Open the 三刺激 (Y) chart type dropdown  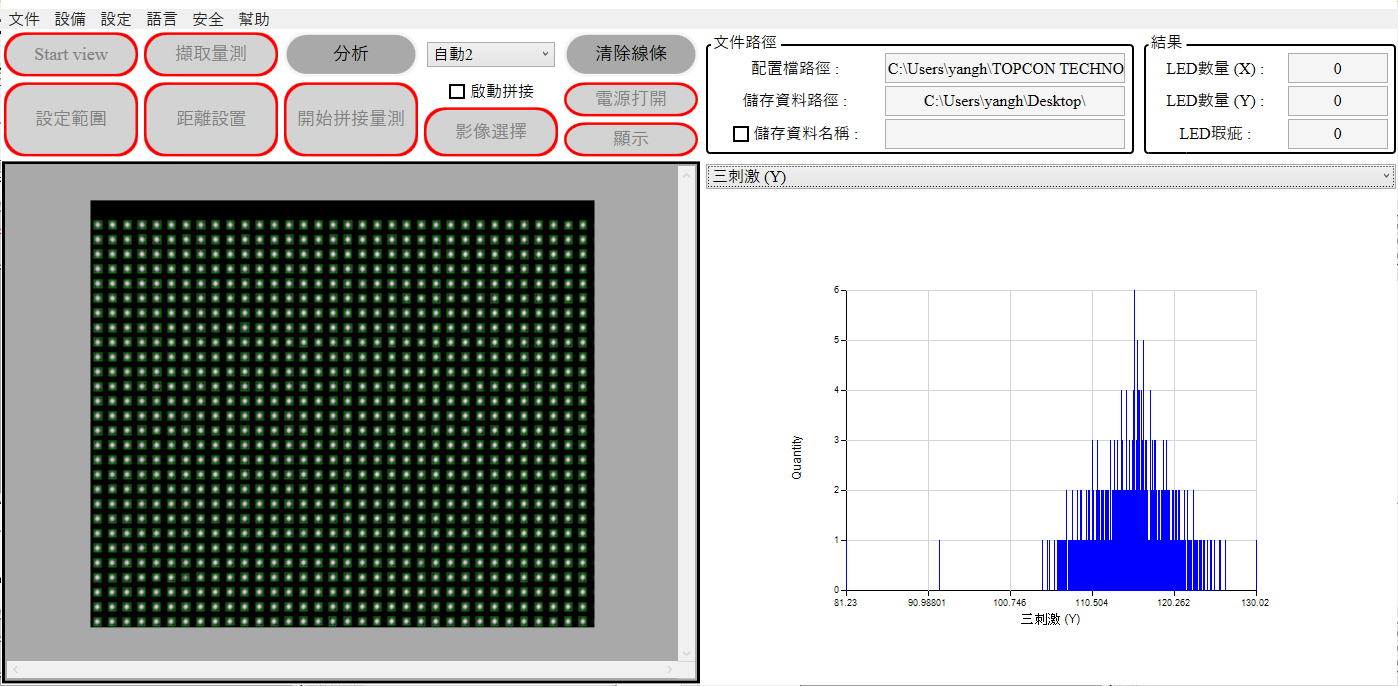point(1050,176)
